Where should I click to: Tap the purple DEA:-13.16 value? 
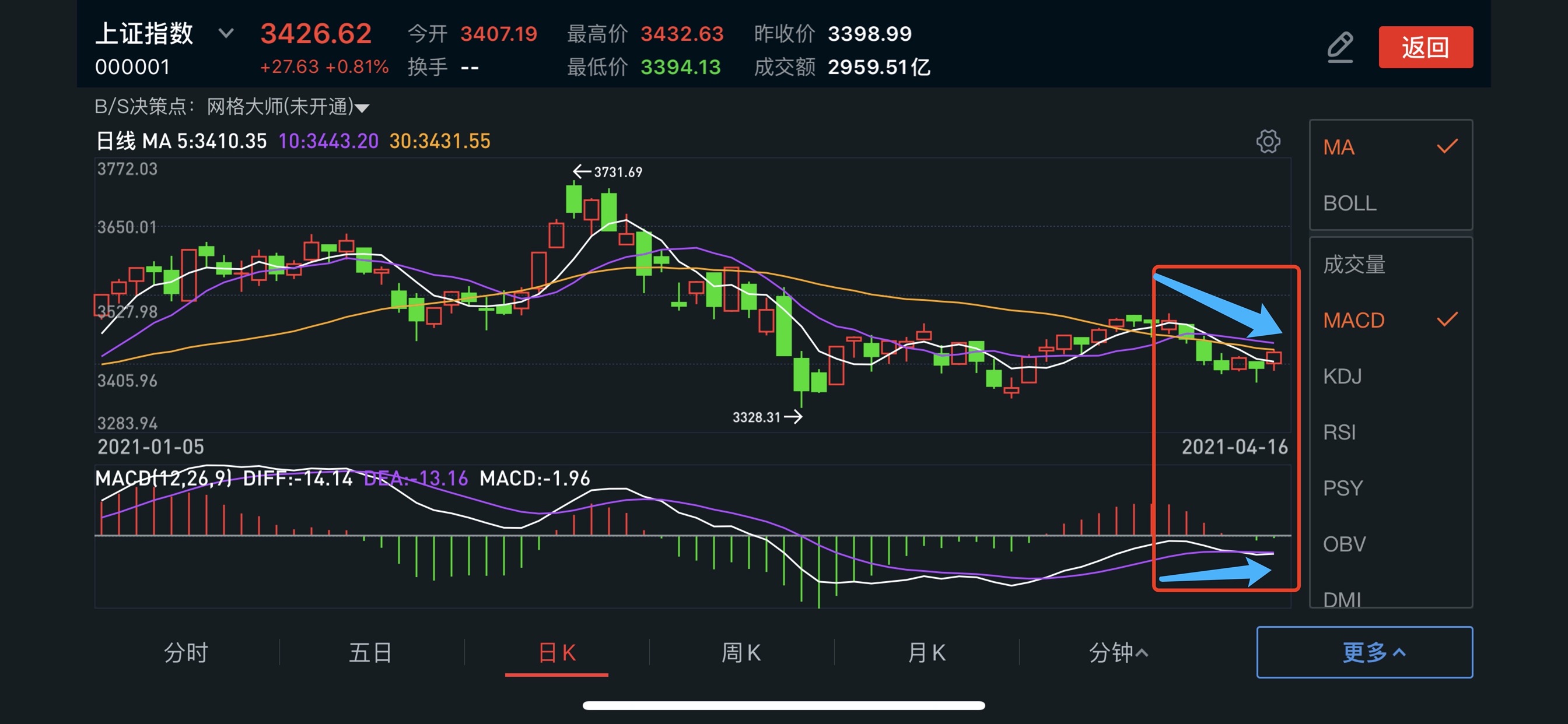pos(416,479)
